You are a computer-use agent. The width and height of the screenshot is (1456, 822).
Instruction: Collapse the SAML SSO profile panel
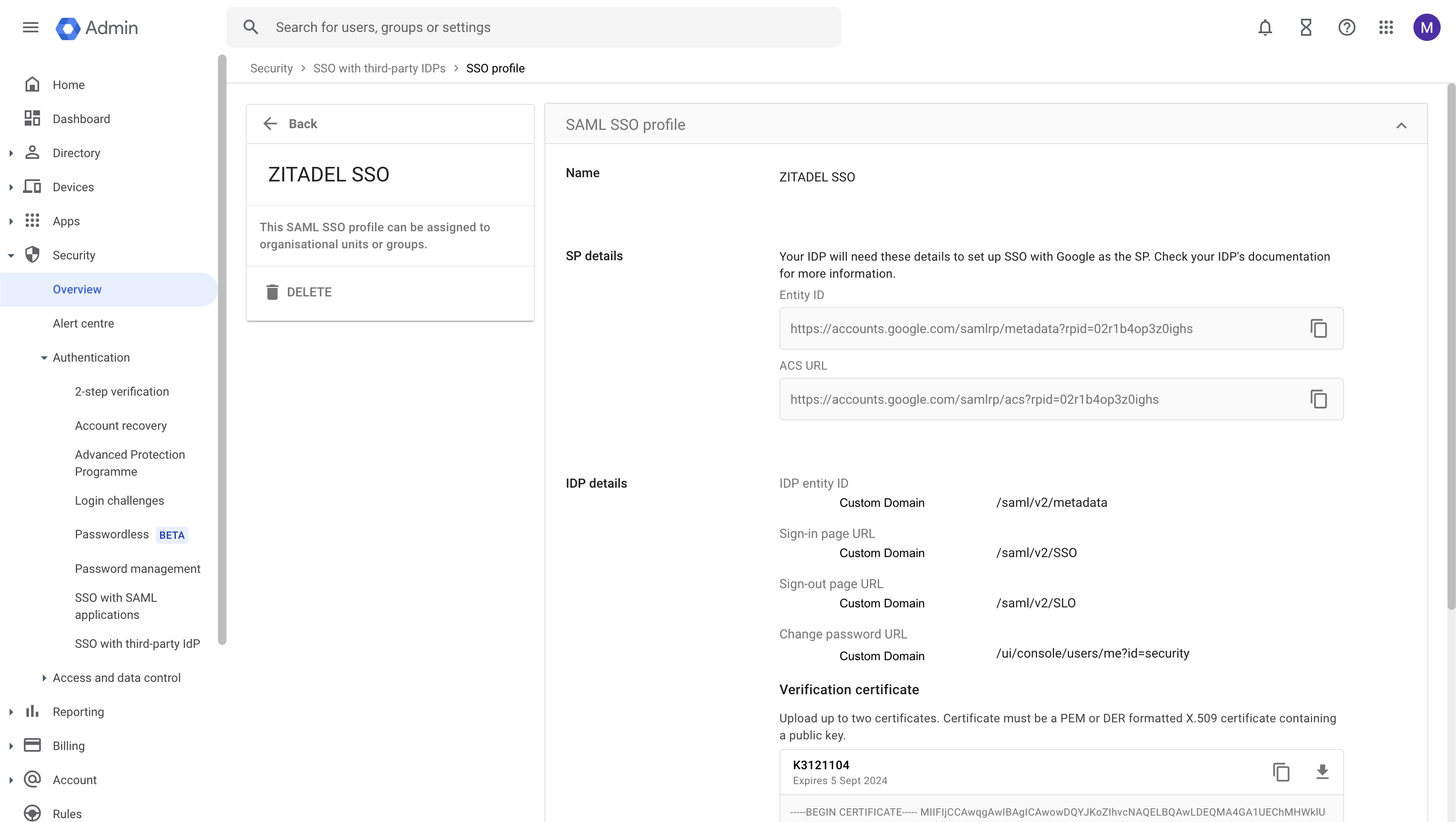click(x=1402, y=126)
